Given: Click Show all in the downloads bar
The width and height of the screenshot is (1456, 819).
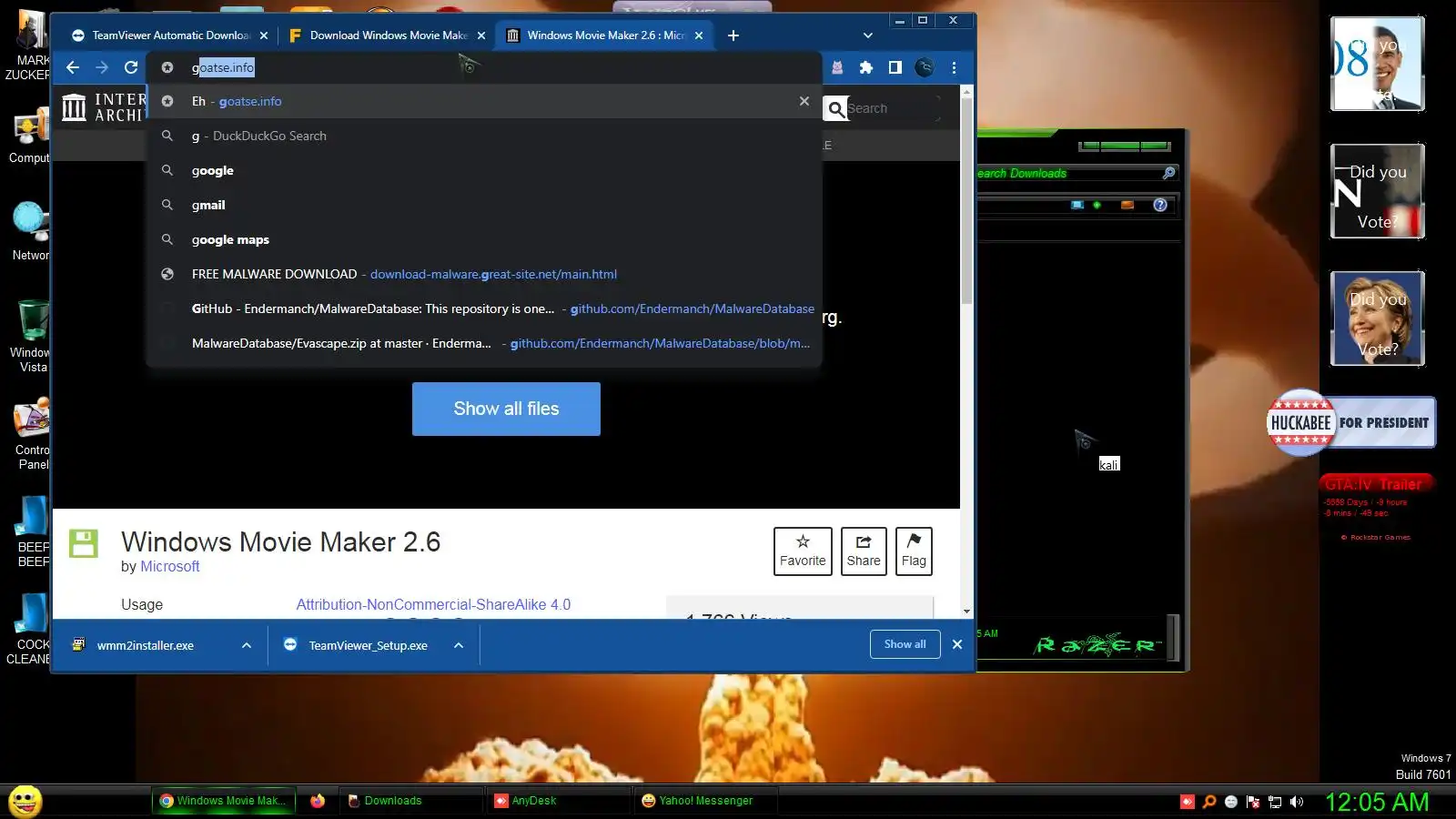Looking at the screenshot, I should (x=905, y=644).
